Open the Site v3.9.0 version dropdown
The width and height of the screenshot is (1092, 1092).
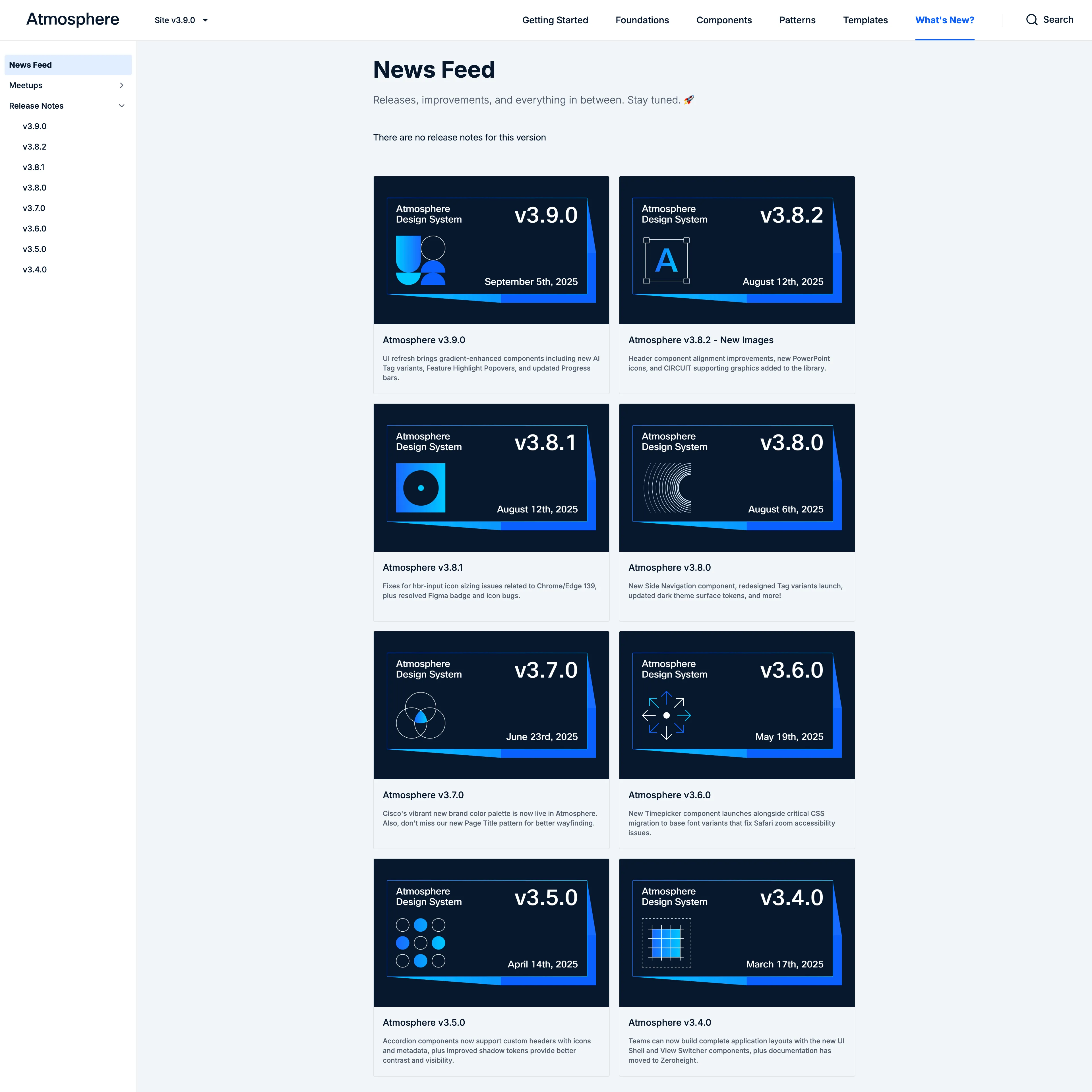181,20
